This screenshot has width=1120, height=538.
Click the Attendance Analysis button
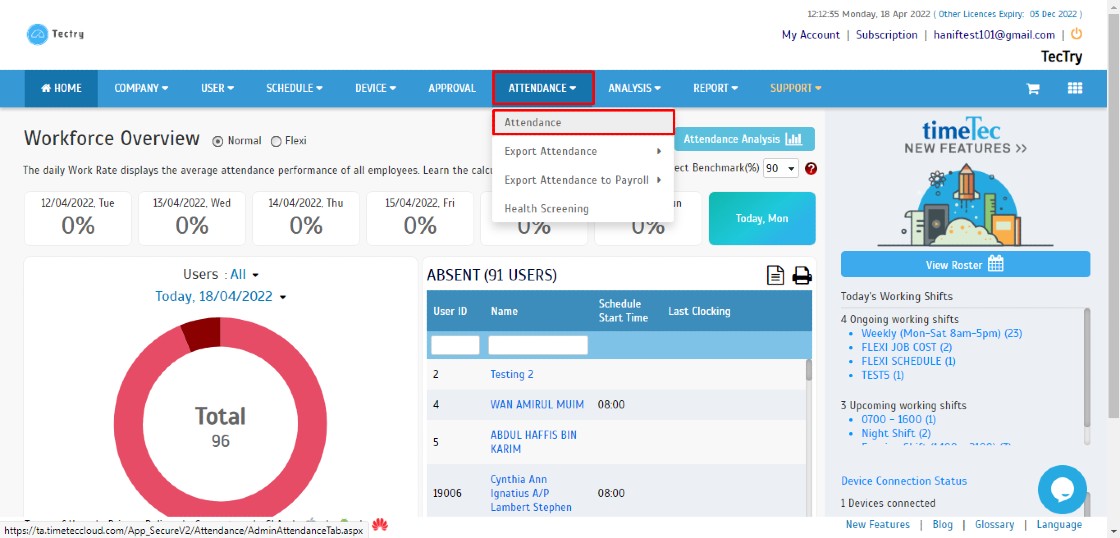pyautogui.click(x=744, y=139)
